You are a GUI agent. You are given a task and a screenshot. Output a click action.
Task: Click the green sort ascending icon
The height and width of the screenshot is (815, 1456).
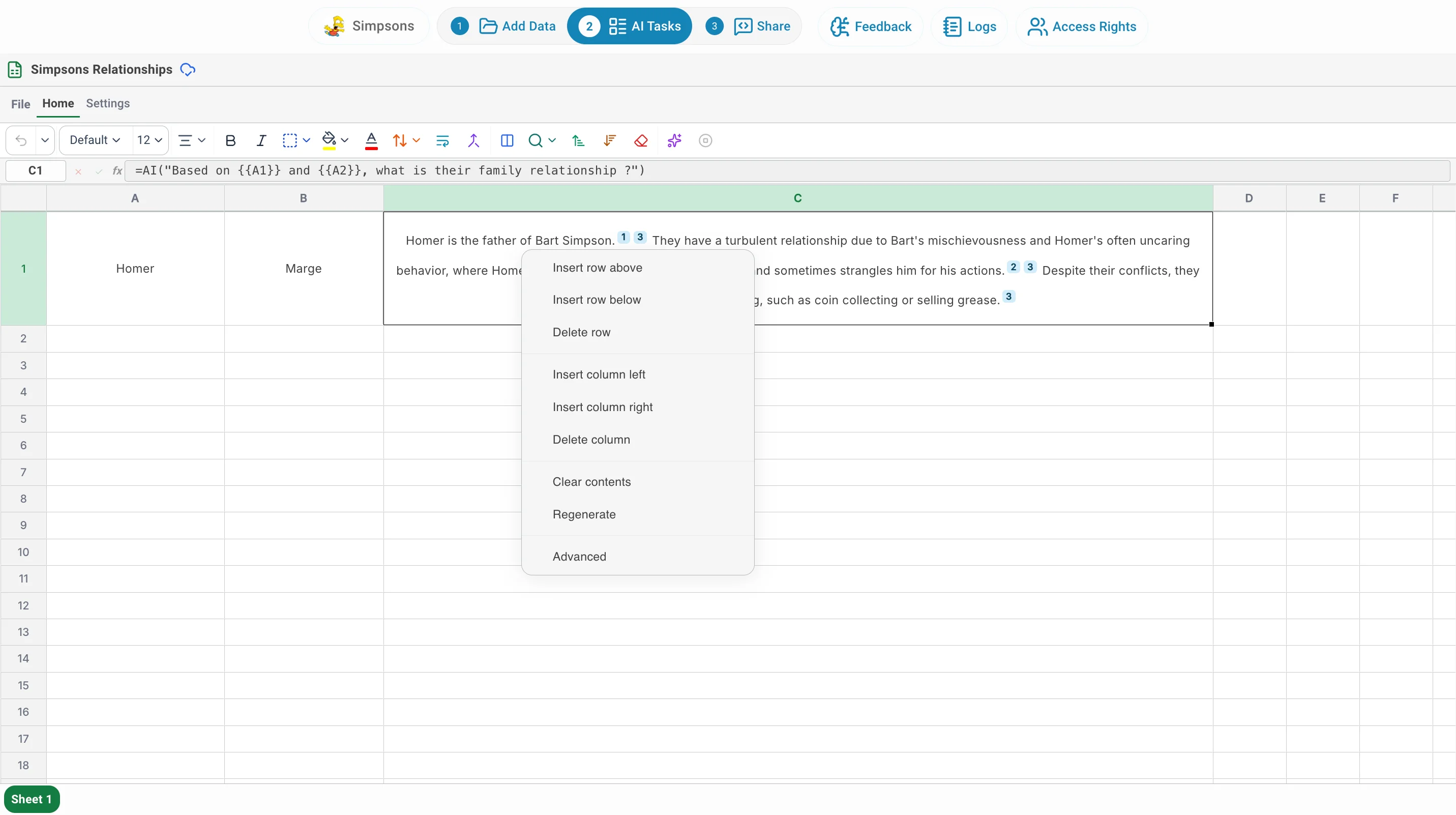(x=578, y=140)
